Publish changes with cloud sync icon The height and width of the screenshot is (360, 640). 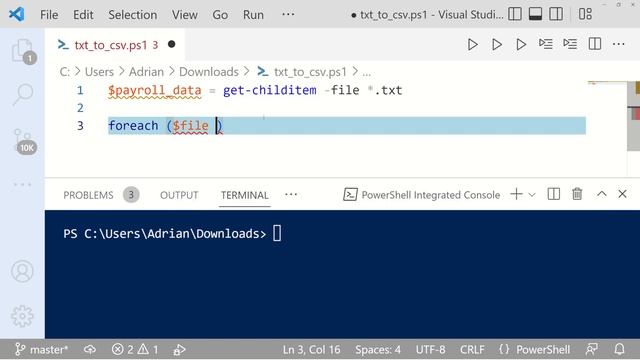tap(90, 349)
